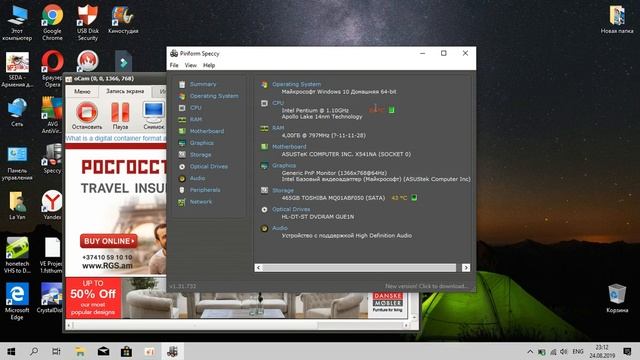Click Audio heading link in summary pane

point(280,228)
